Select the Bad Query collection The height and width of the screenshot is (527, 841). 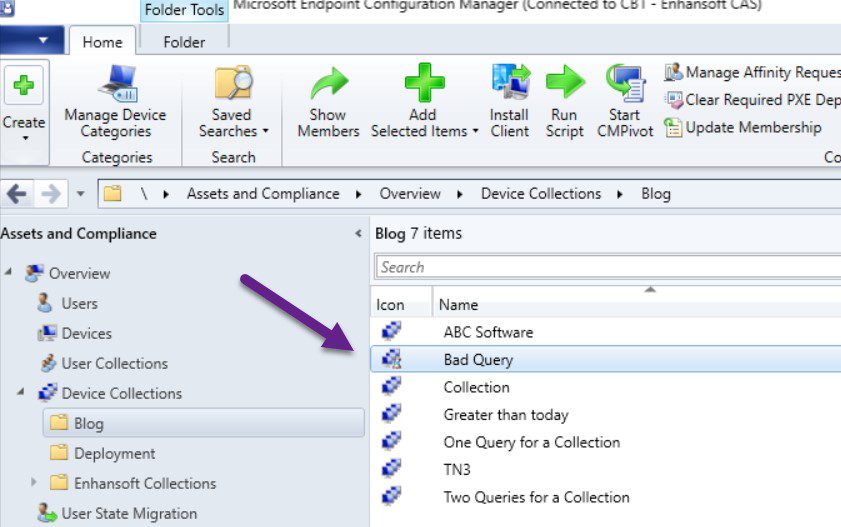[478, 359]
